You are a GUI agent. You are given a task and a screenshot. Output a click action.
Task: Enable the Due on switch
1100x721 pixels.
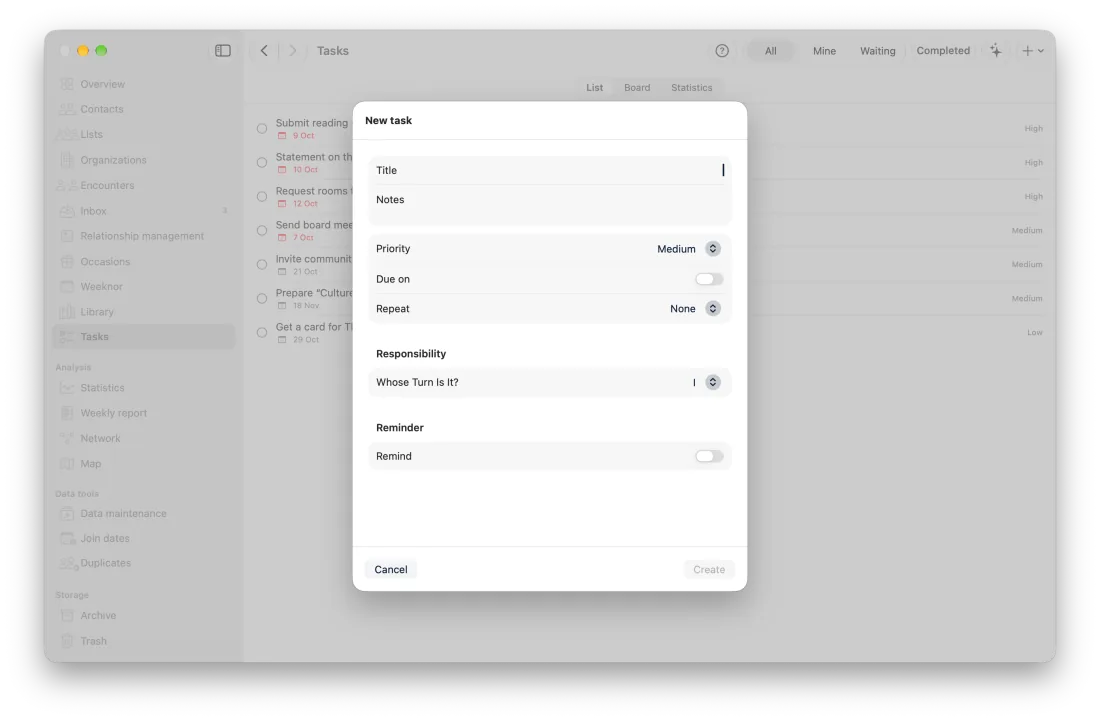point(709,279)
